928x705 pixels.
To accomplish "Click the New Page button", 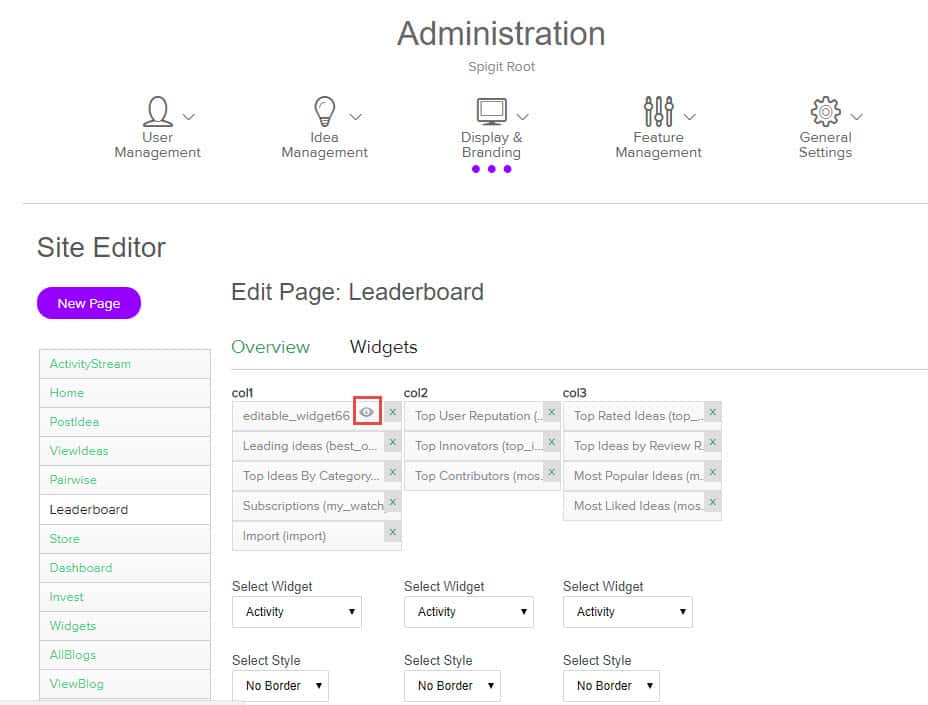I will click(89, 303).
